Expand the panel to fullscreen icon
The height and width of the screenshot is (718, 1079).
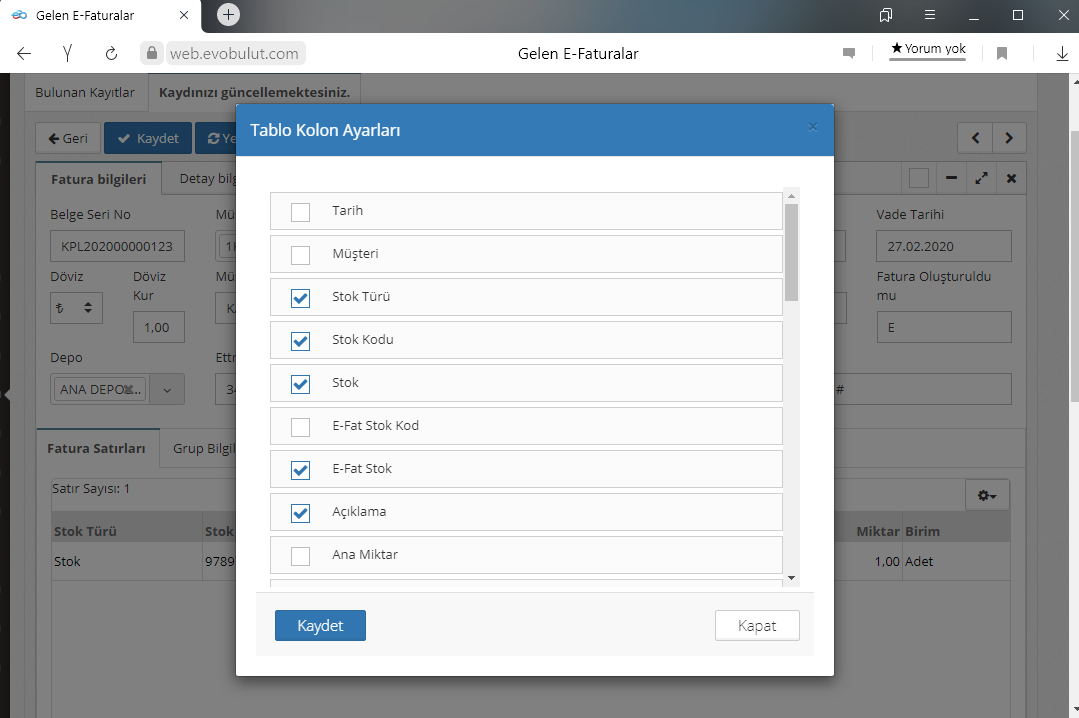coord(981,178)
